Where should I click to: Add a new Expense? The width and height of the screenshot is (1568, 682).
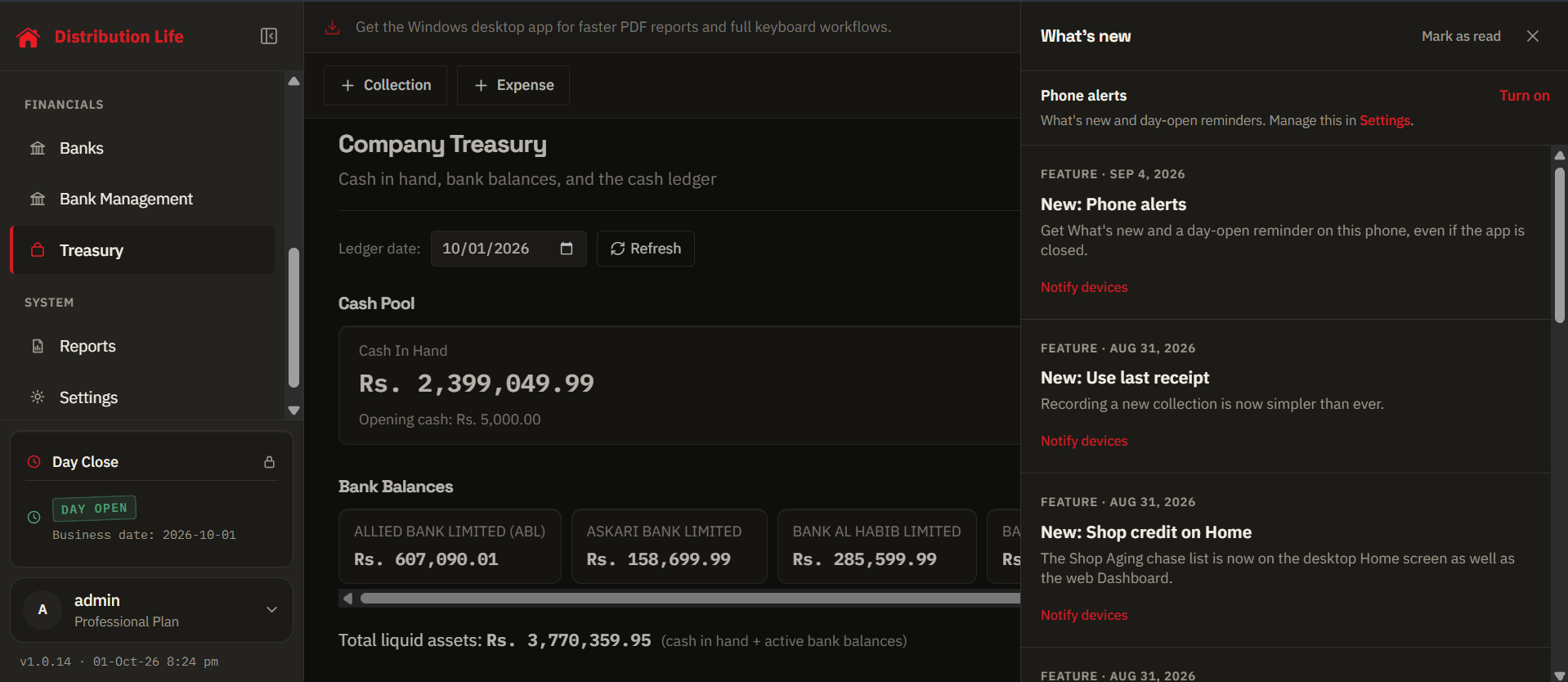click(x=513, y=85)
